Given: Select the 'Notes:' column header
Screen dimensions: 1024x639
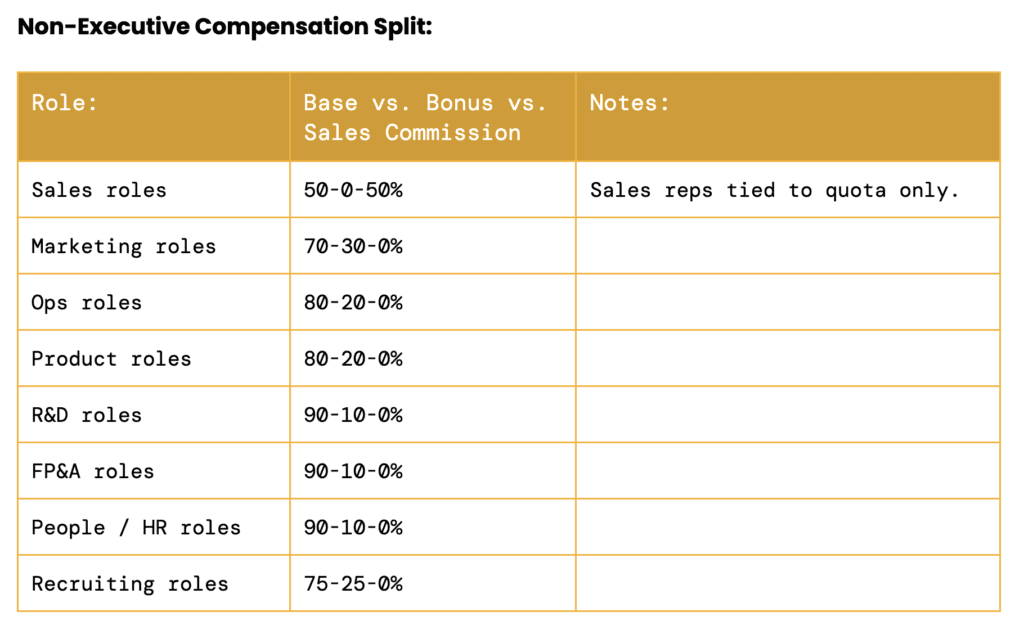Looking at the screenshot, I should coord(630,102).
